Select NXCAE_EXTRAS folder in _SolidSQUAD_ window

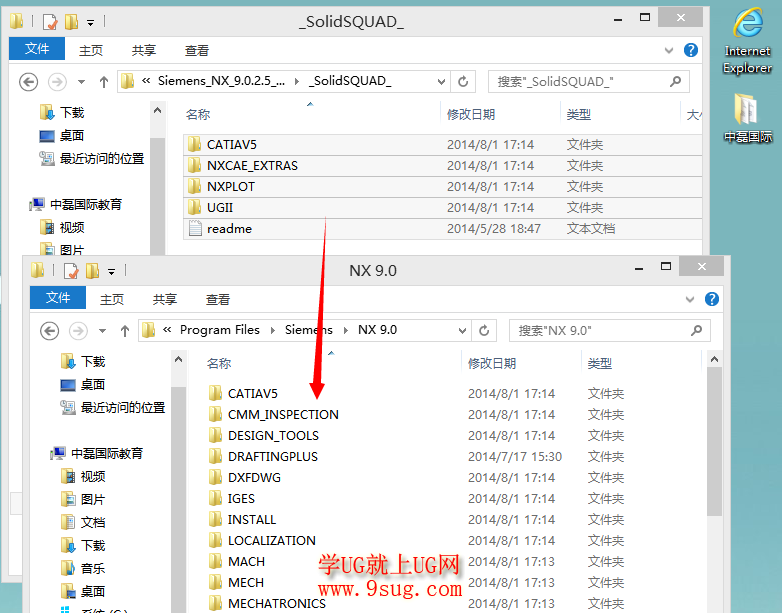[x=442, y=166]
